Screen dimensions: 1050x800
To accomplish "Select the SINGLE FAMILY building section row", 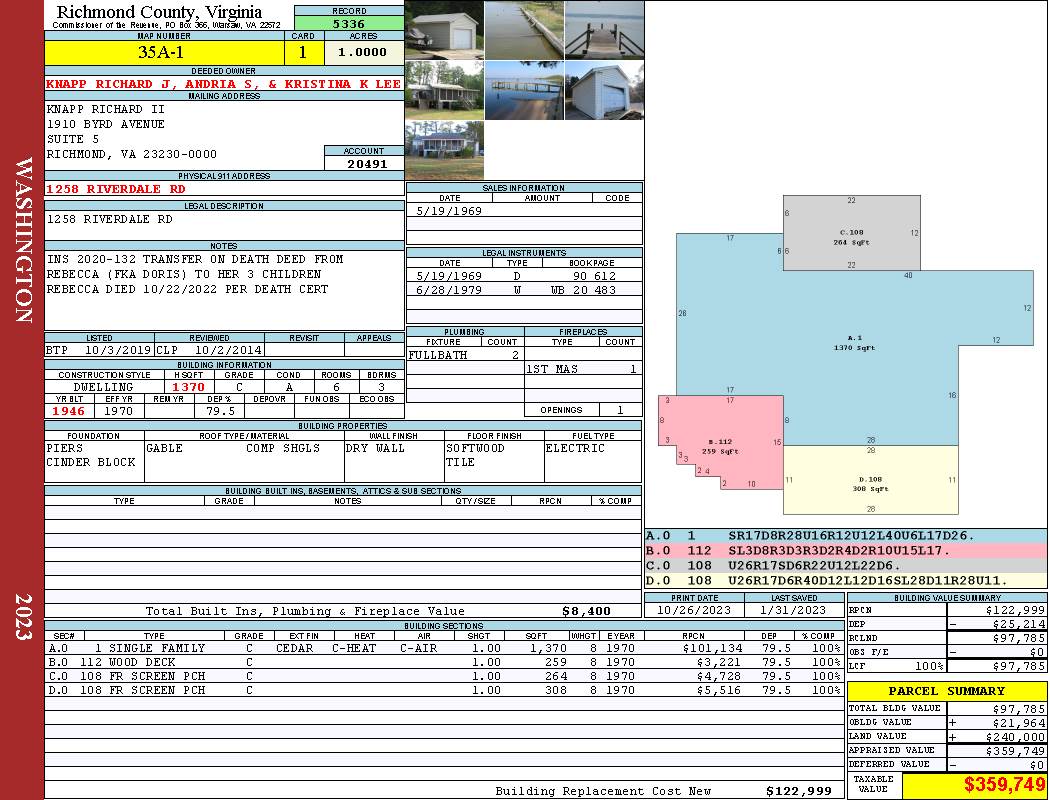I will click(x=443, y=648).
